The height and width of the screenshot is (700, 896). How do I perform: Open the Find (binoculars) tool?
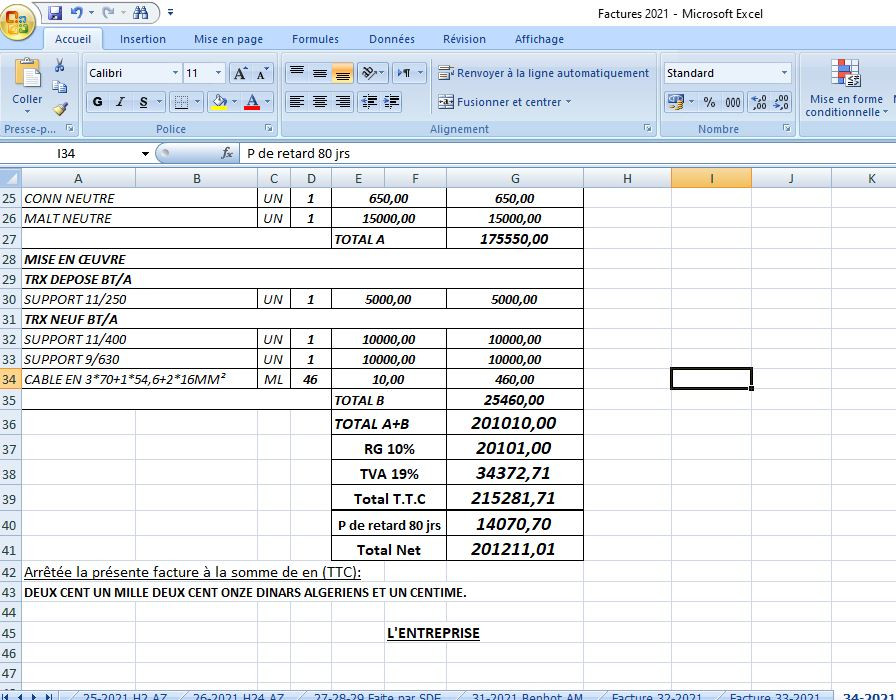click(143, 11)
